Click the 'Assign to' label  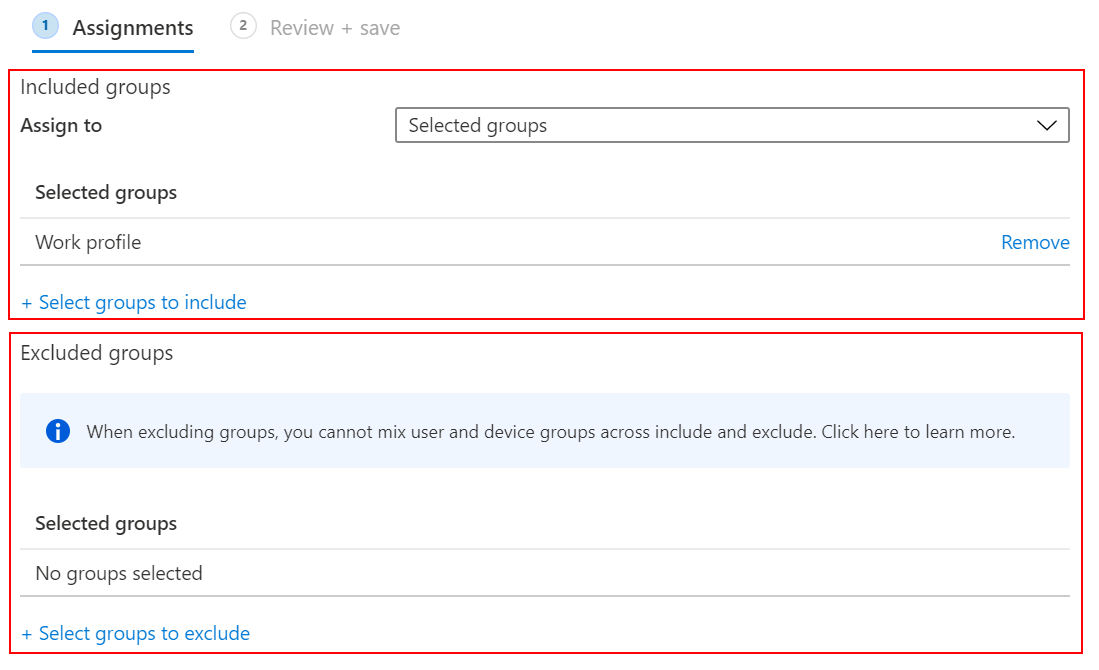click(x=61, y=126)
